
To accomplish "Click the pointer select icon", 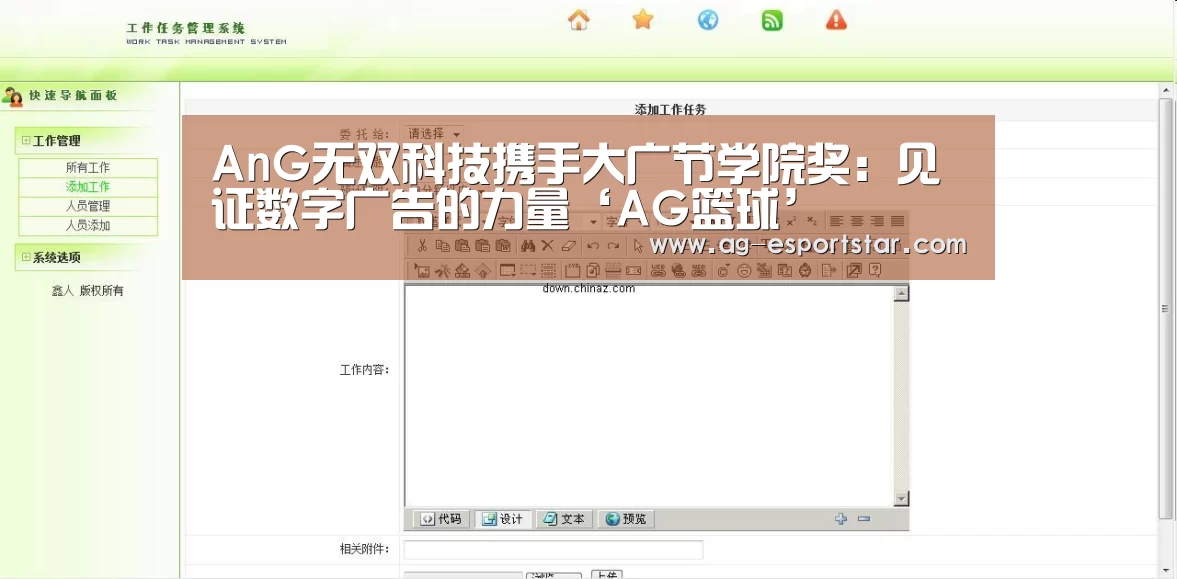I will coord(638,246).
